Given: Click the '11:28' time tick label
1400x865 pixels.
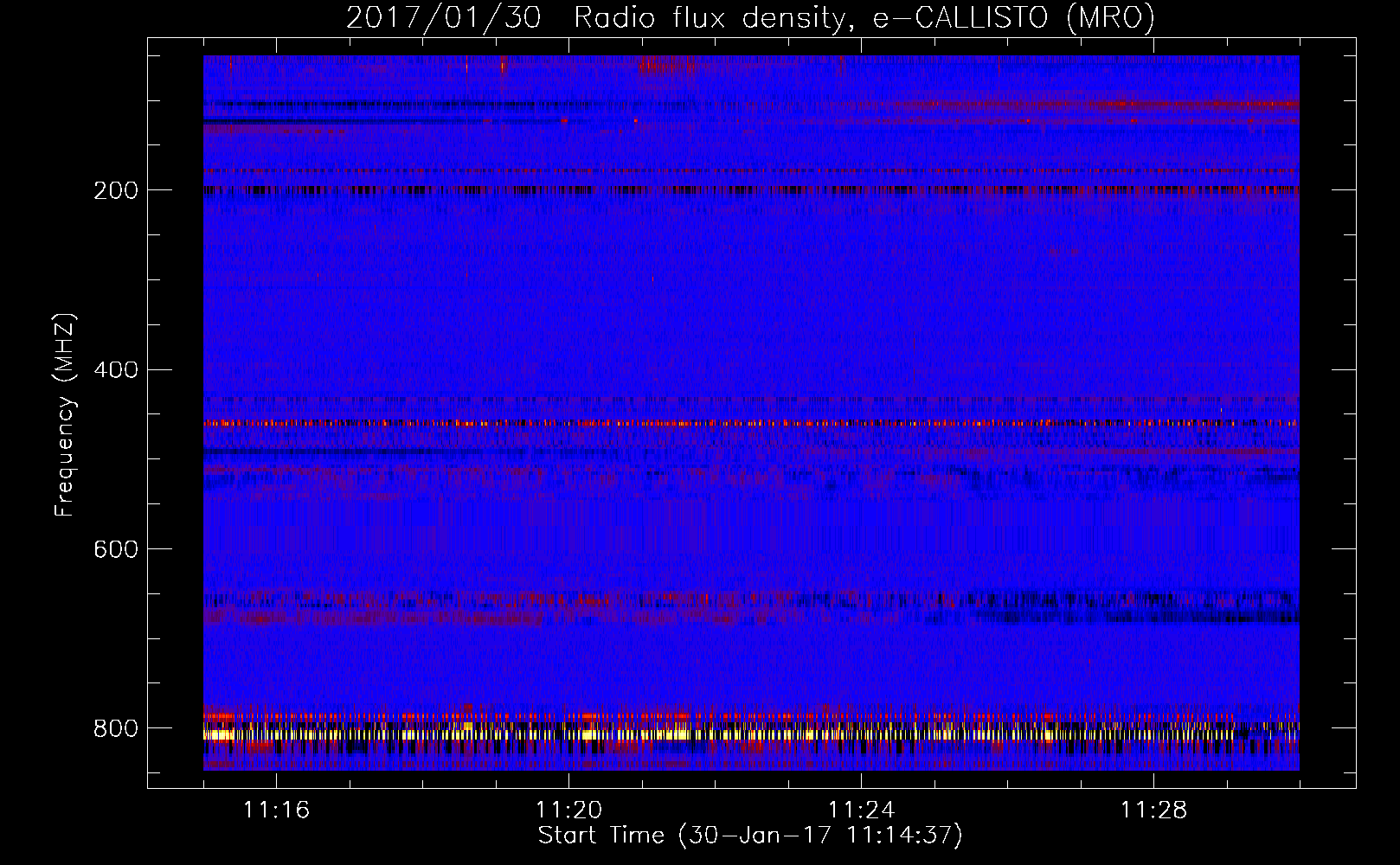Looking at the screenshot, I should pyautogui.click(x=1153, y=811).
